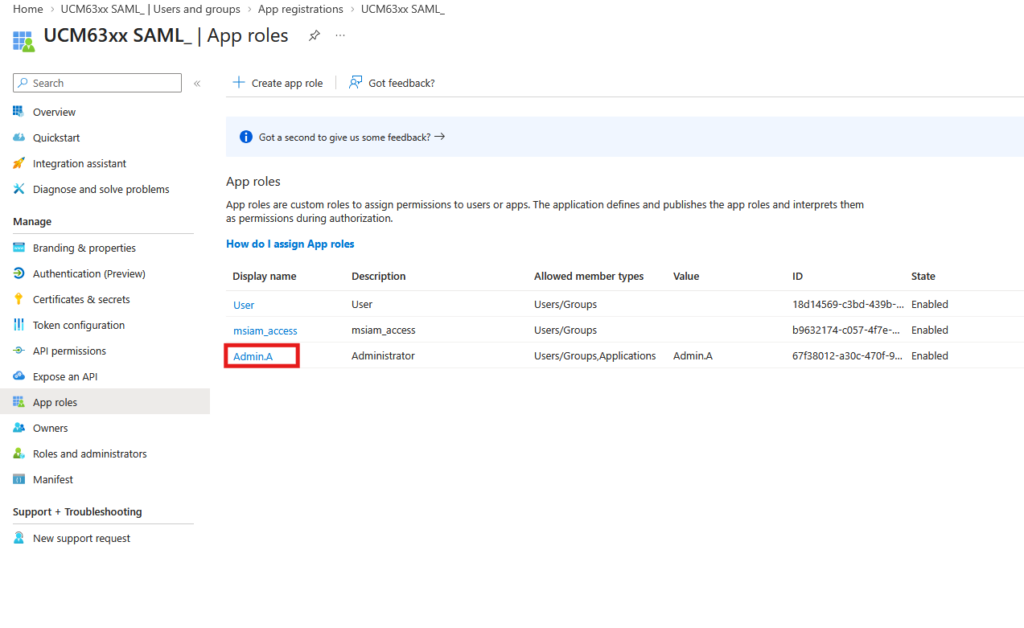This screenshot has height=628, width=1024.
Task: Click the Token configuration bars icon
Action: 18,324
